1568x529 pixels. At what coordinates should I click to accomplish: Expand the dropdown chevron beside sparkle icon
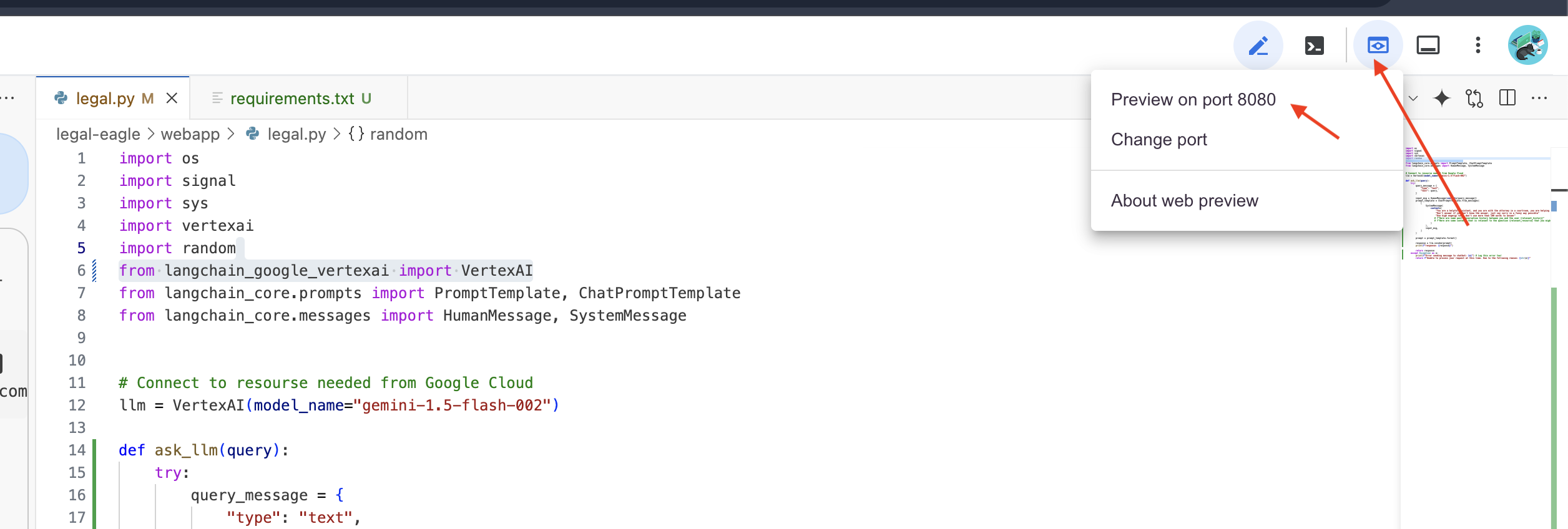pyautogui.click(x=1413, y=99)
